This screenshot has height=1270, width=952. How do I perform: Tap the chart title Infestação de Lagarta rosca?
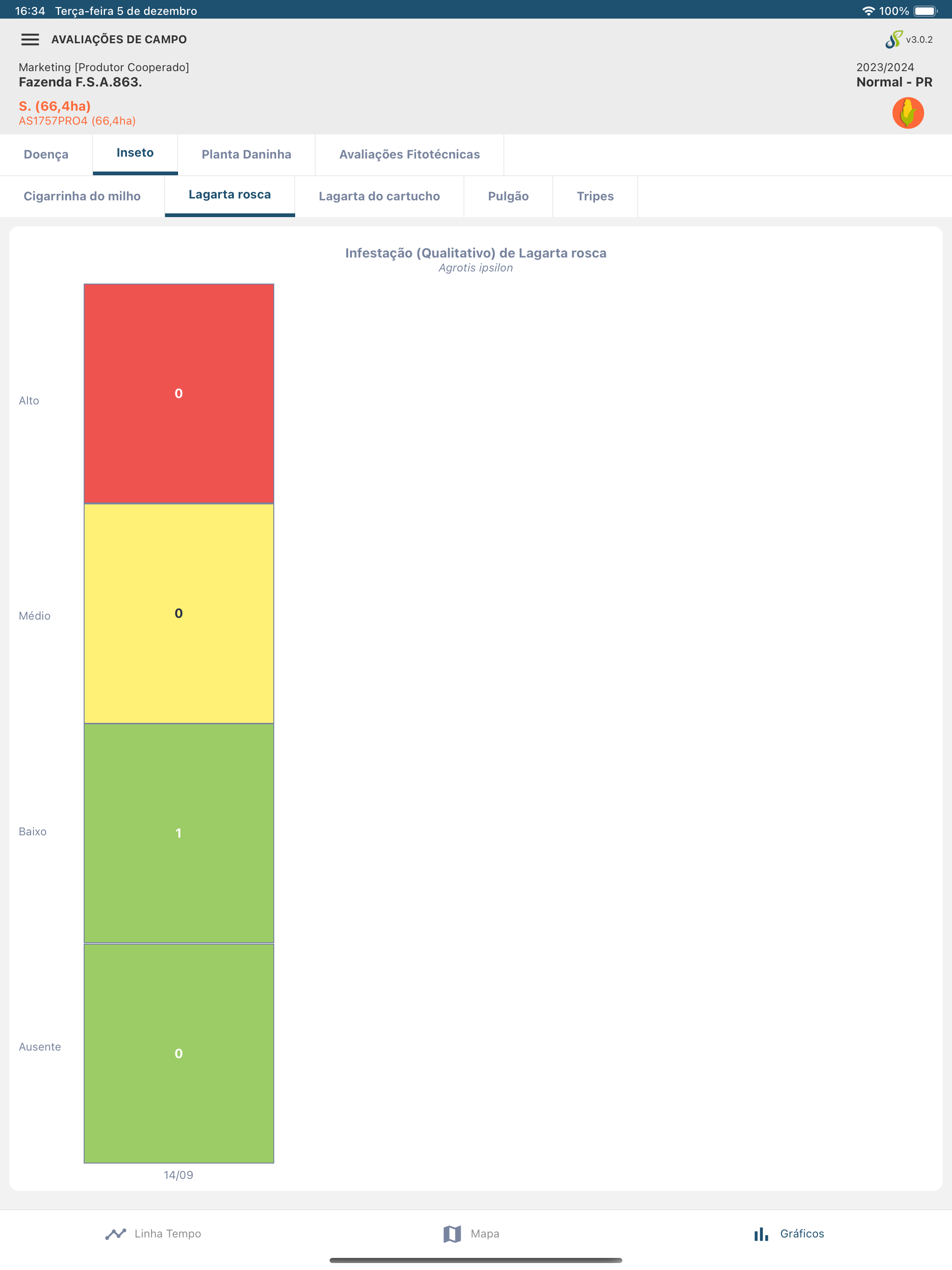coord(476,253)
